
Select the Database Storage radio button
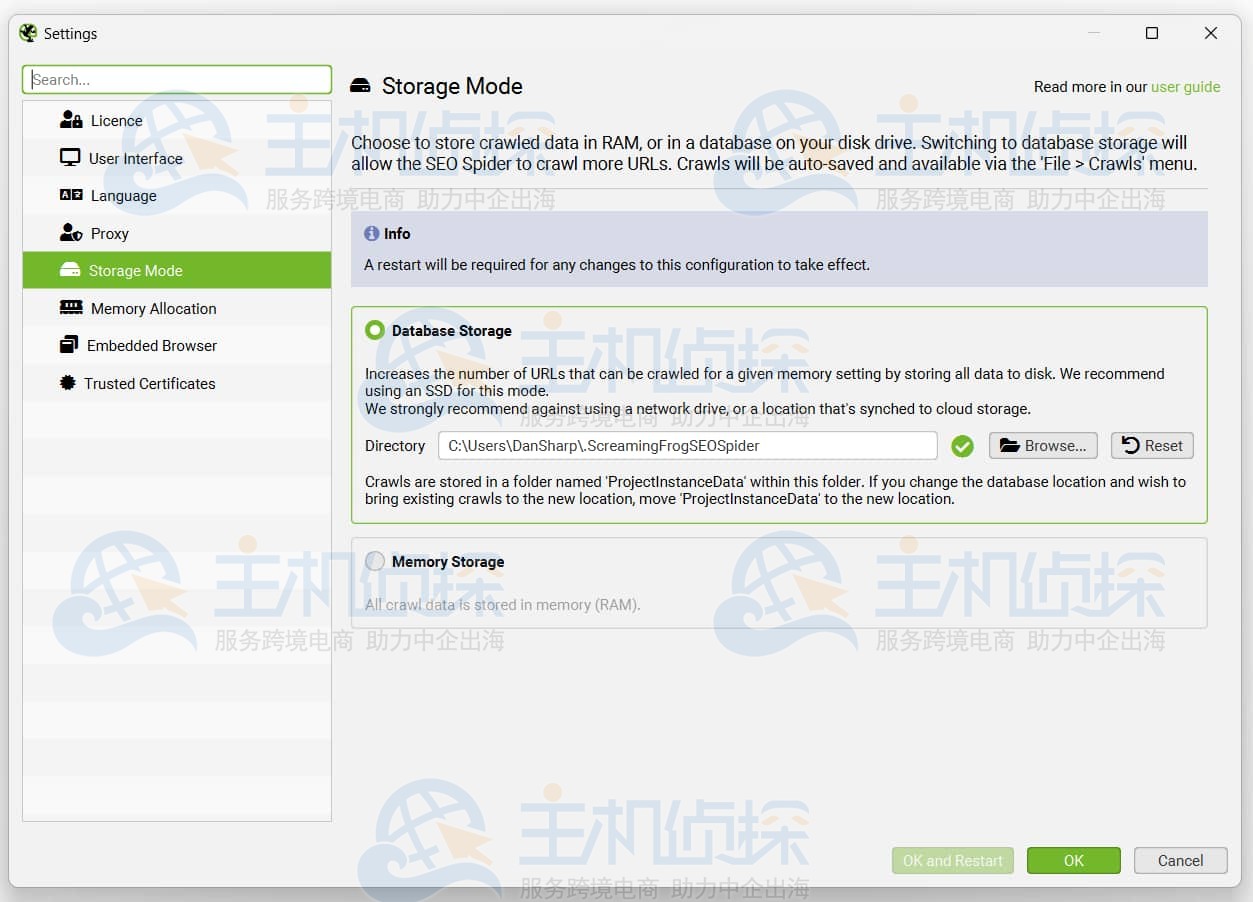point(375,330)
